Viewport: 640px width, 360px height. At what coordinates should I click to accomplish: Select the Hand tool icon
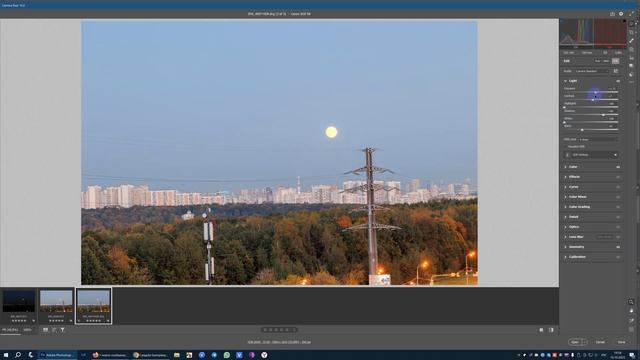coord(631,311)
